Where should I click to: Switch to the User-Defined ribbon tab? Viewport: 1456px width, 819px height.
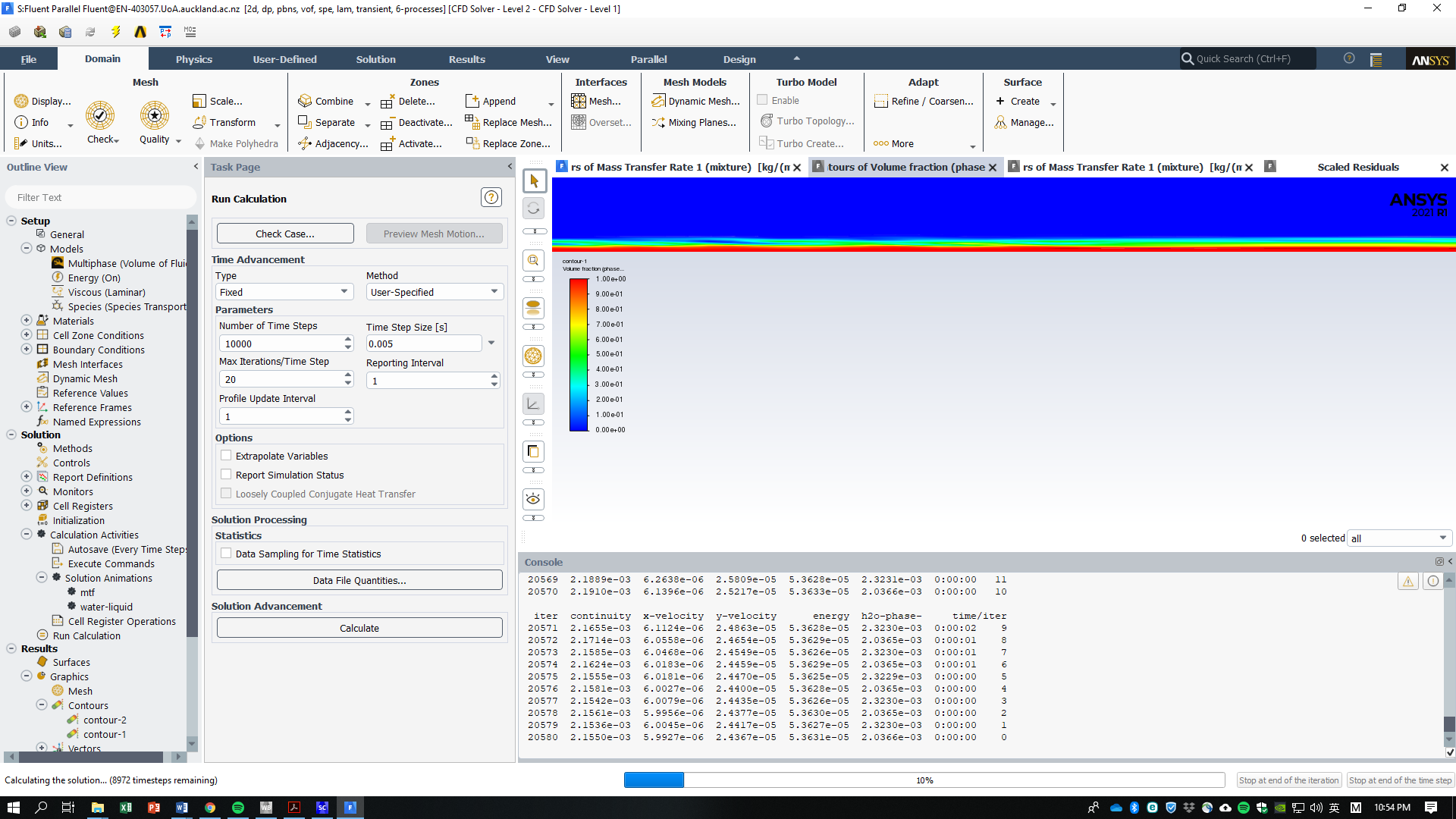pyautogui.click(x=284, y=59)
